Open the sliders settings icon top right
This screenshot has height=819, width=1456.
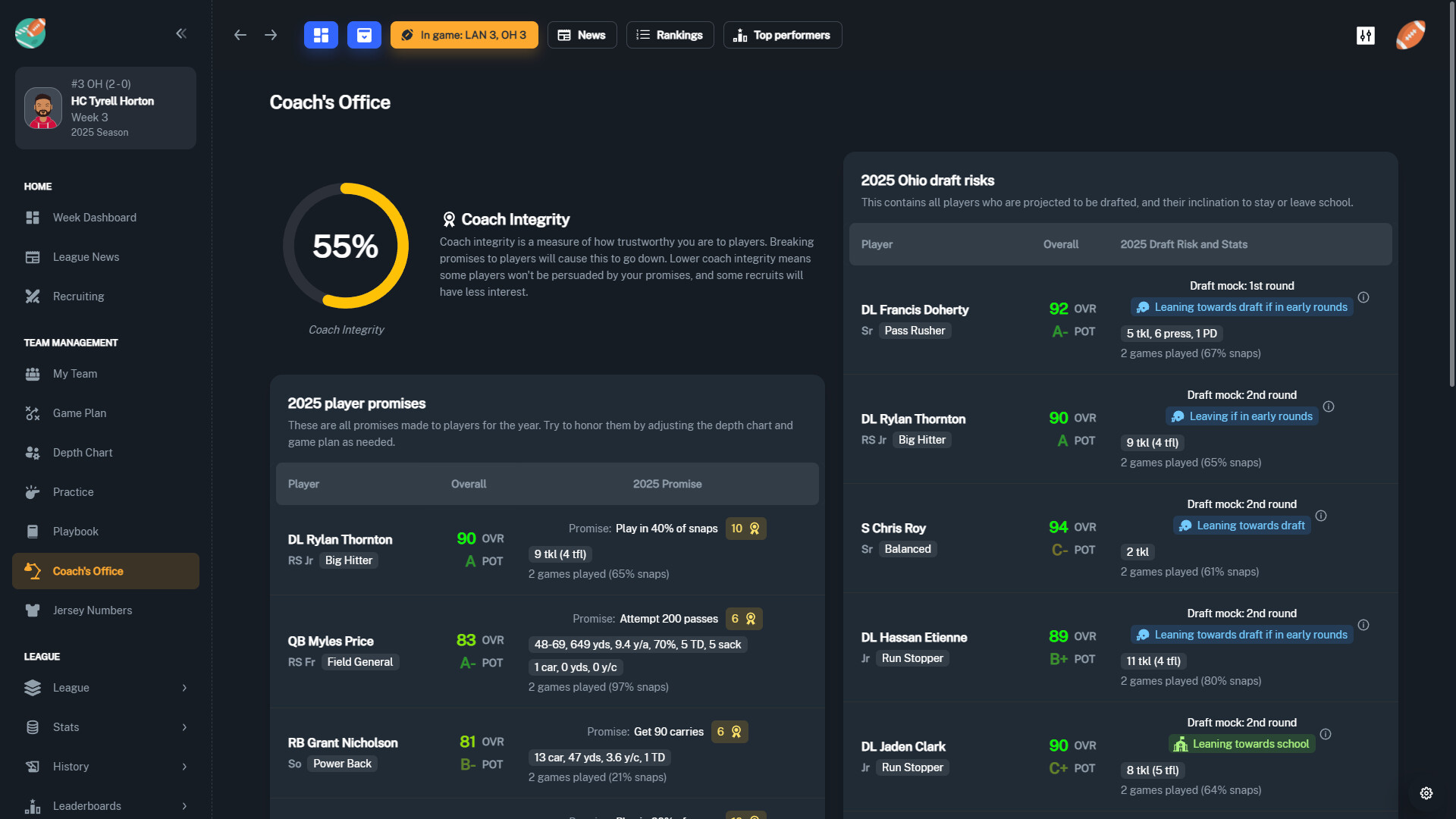click(x=1365, y=35)
